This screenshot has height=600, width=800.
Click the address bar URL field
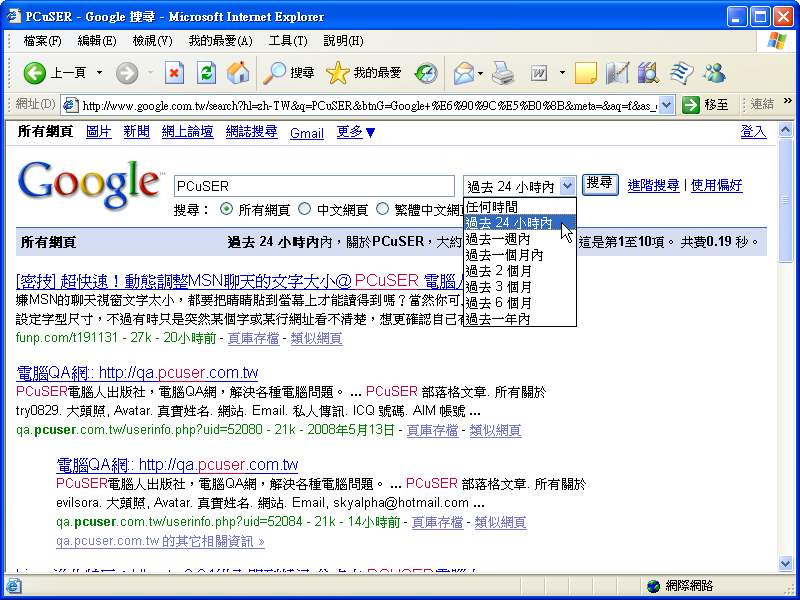(369, 106)
